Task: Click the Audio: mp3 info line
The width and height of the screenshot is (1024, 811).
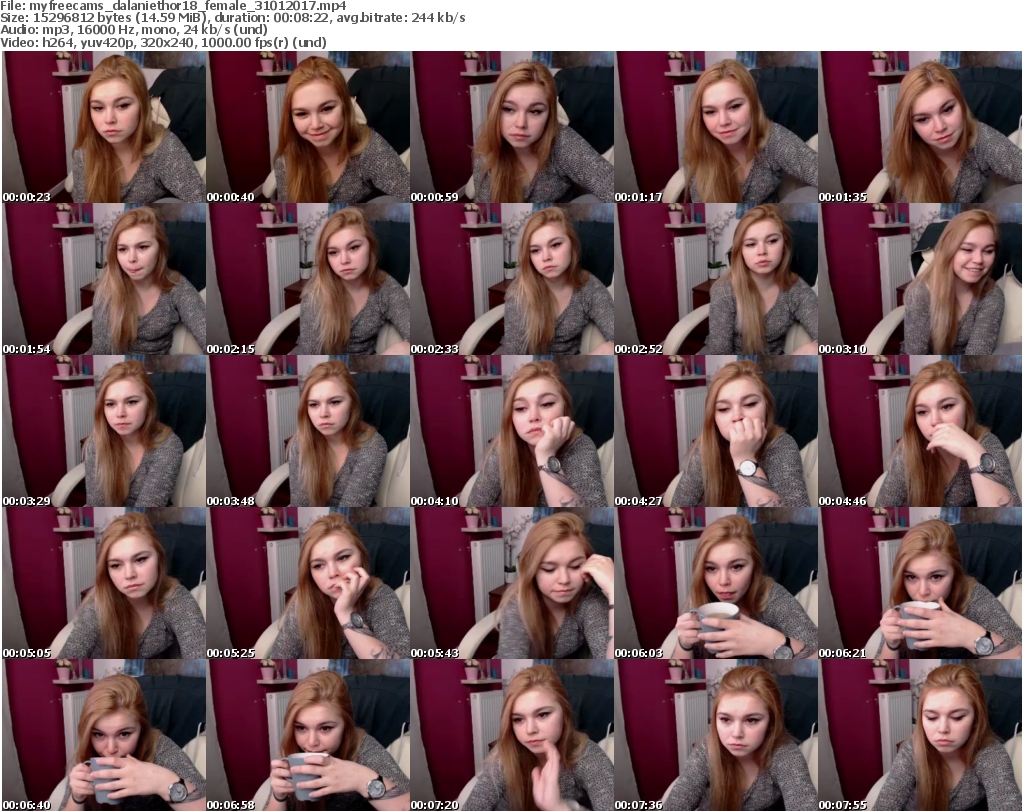Action: click(x=134, y=30)
